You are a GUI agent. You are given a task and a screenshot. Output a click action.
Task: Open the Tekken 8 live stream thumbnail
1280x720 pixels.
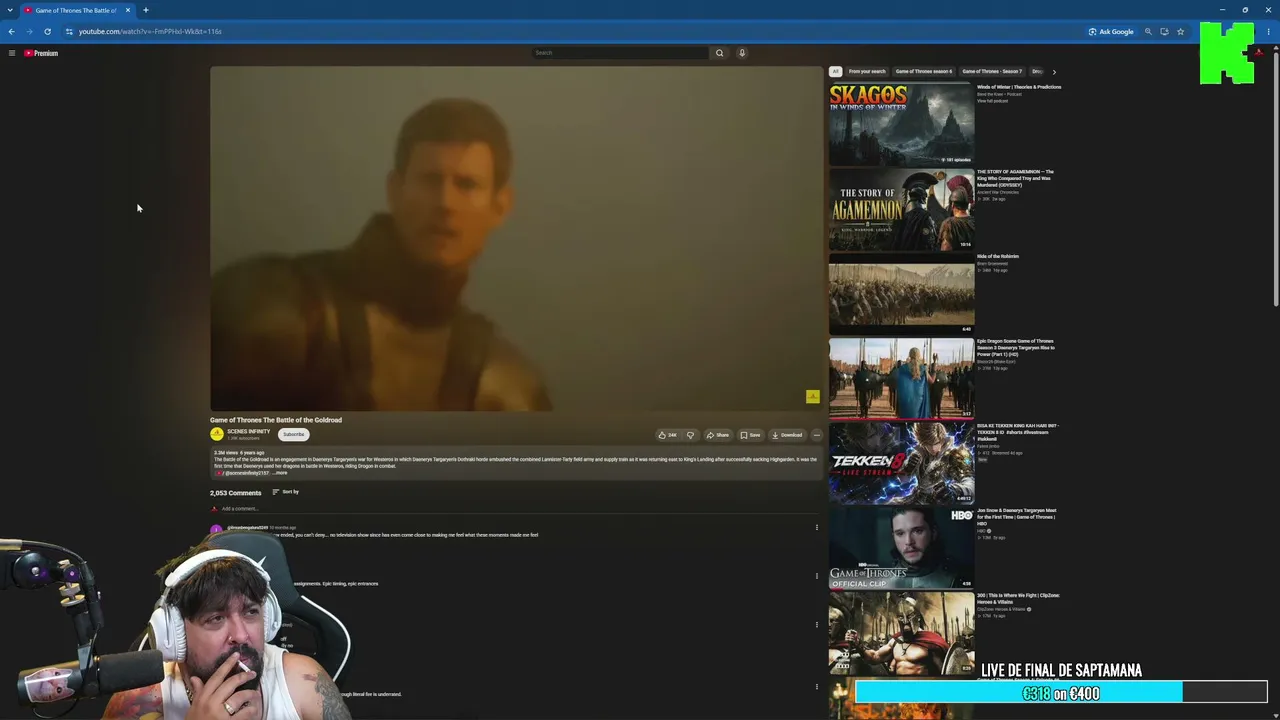tap(901, 463)
